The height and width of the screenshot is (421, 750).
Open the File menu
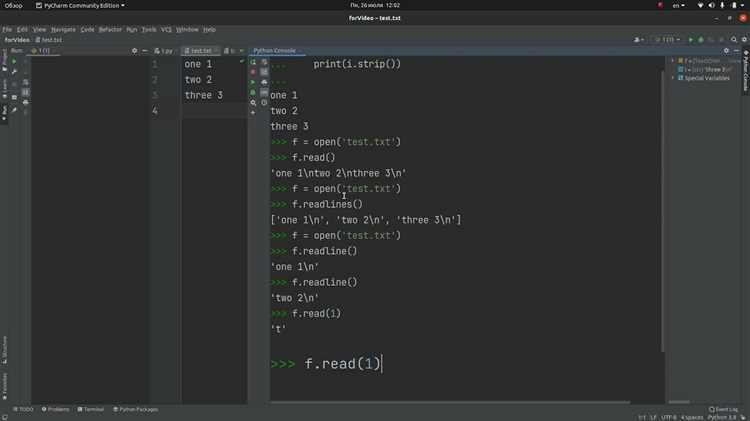[x=7, y=29]
